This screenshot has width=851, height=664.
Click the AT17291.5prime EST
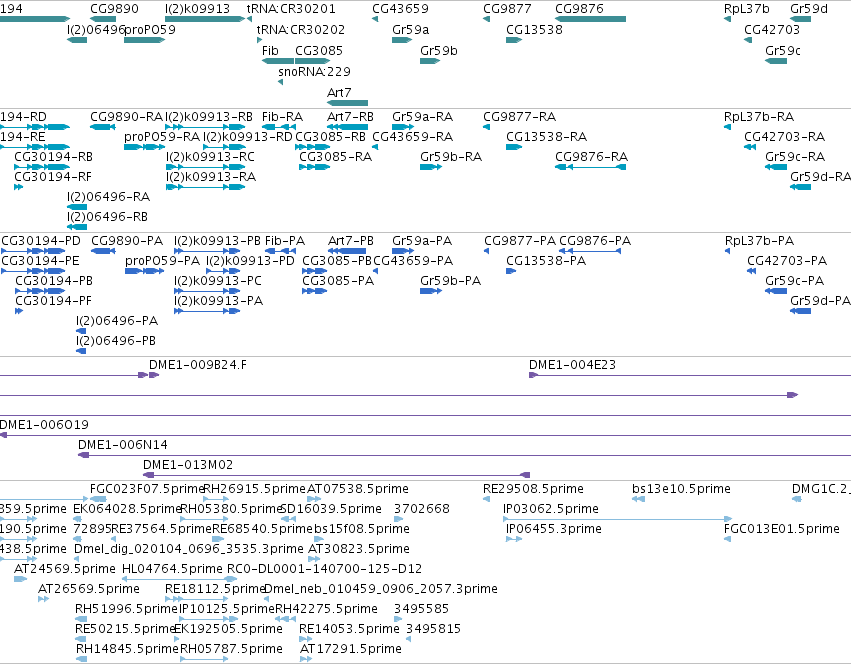[x=306, y=659]
